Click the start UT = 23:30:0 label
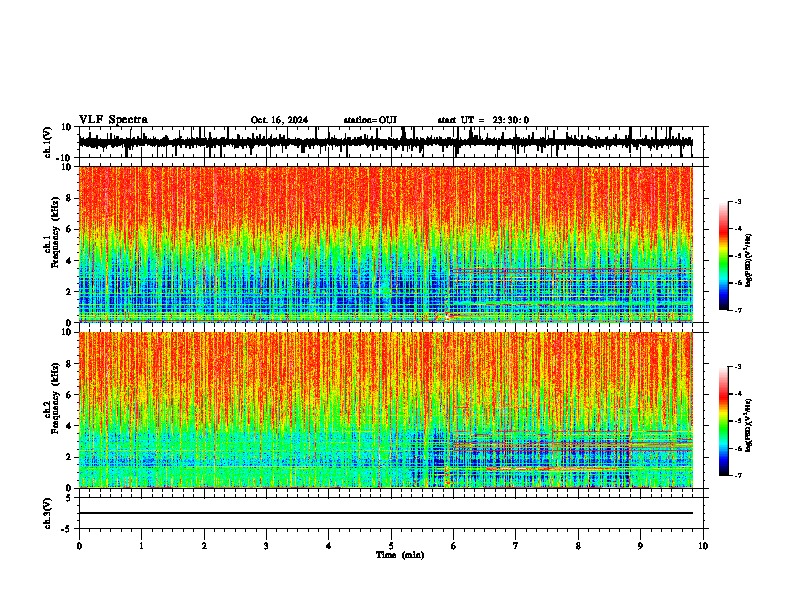Screen dimensions: 792x612 483,120
